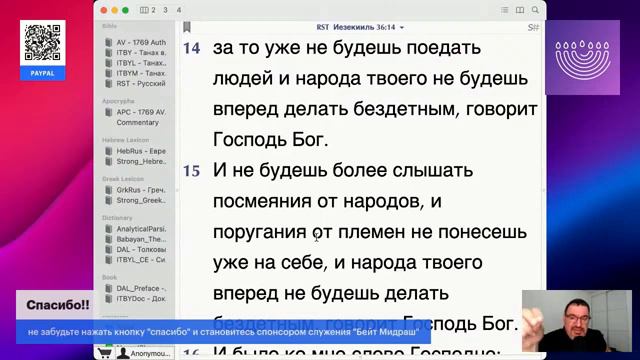Click the book icon beside DAL_Preface
This screenshot has width=640, height=360.
(109, 288)
